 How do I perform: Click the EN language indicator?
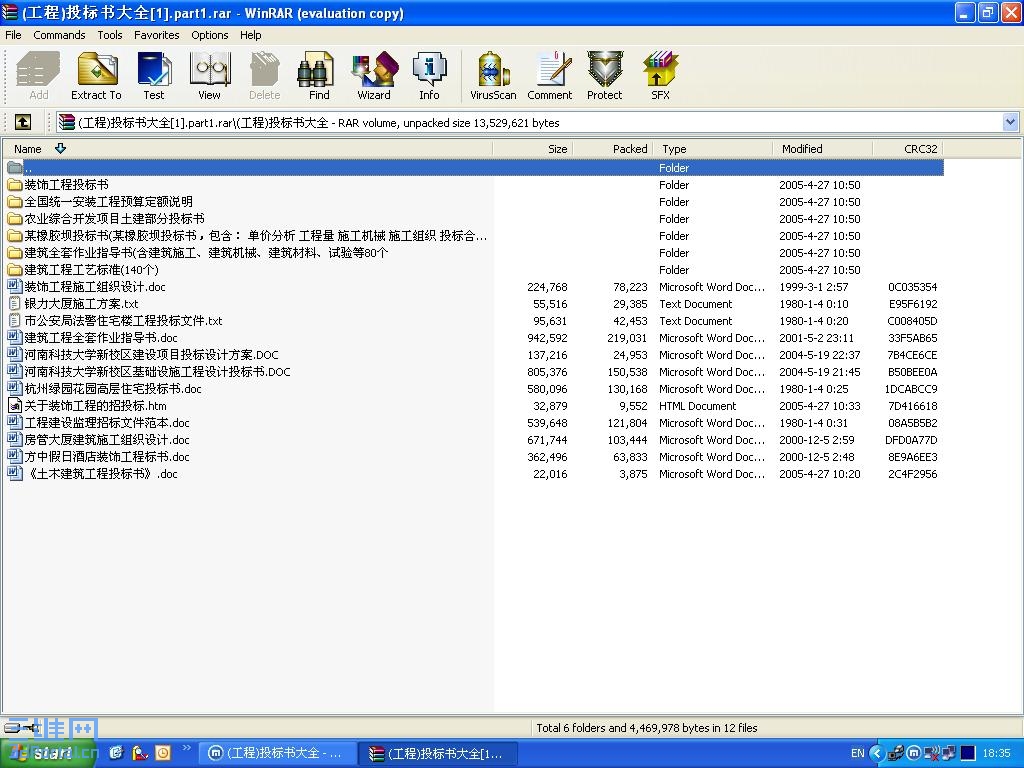pos(857,753)
